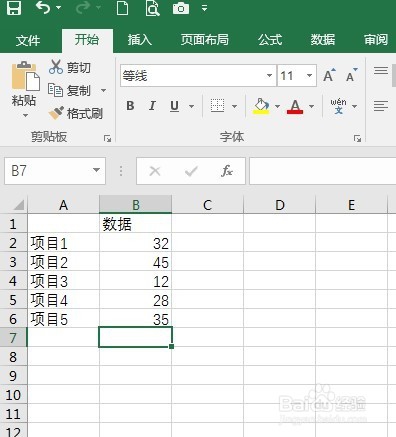Expand the 复制 dropdown arrow
This screenshot has height=437, width=396.
pyautogui.click(x=104, y=90)
